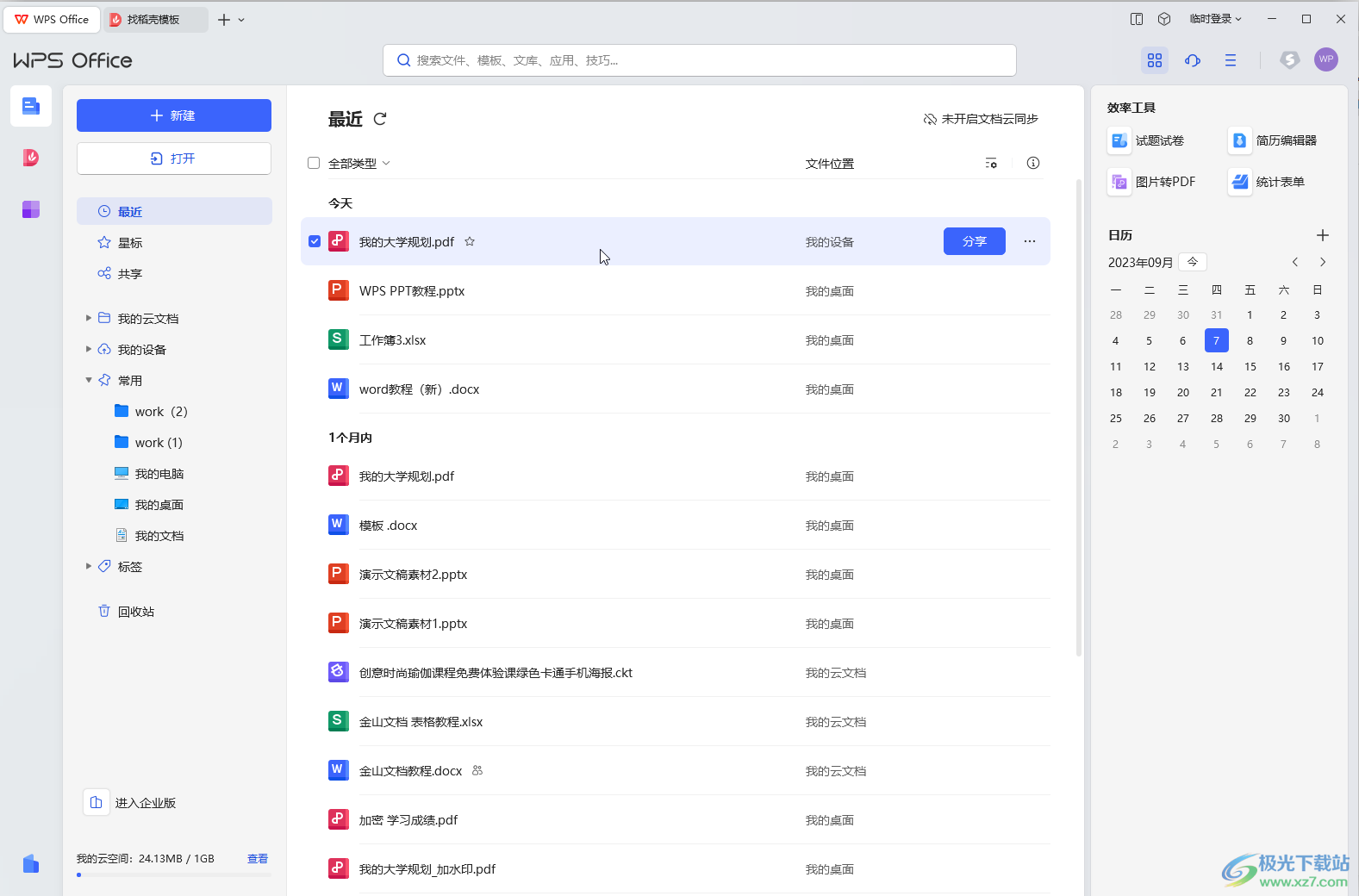This screenshot has width=1359, height=896.
Task: Add a new tab with plus button
Action: point(224,20)
